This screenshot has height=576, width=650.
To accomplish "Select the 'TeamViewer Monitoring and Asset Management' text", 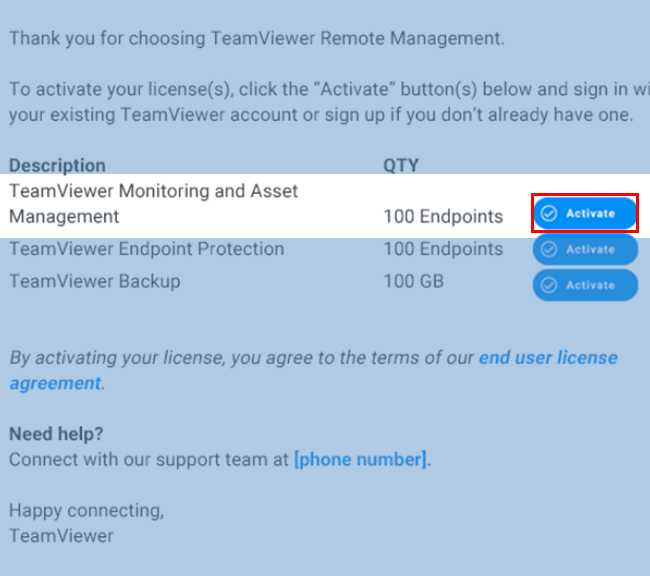I will click(153, 204).
